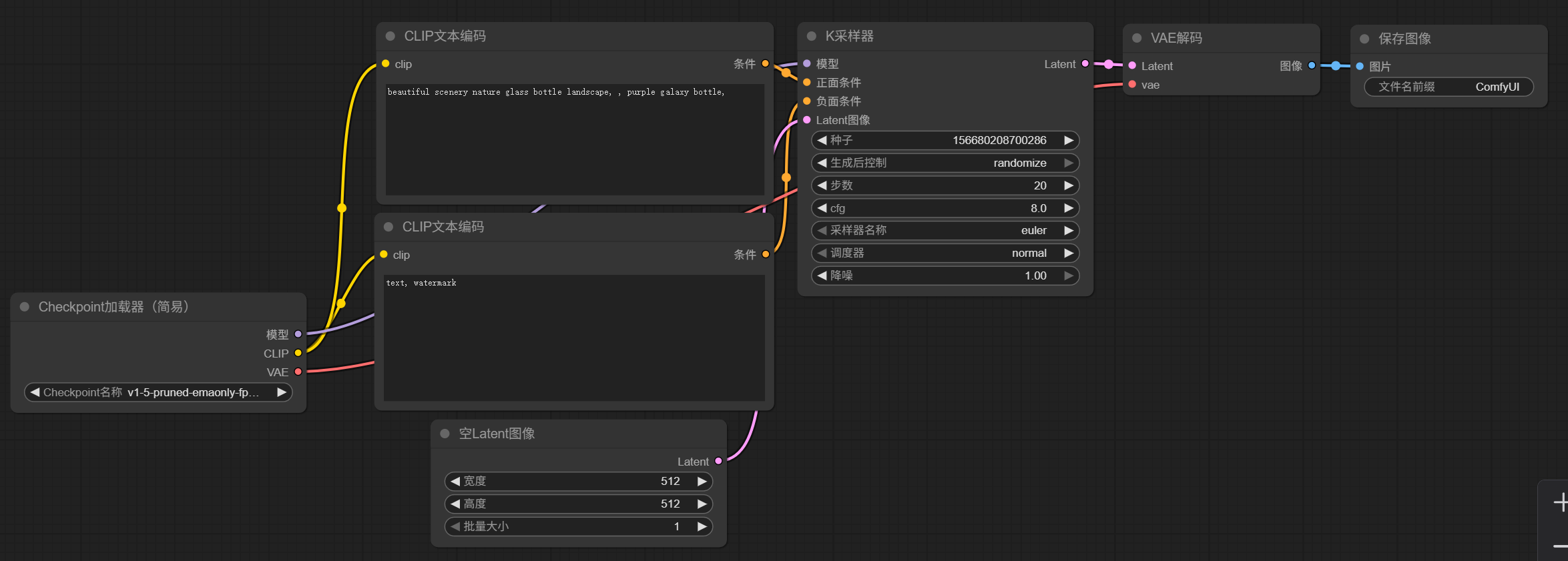Decrease cfg value with left arrow

coord(822,208)
